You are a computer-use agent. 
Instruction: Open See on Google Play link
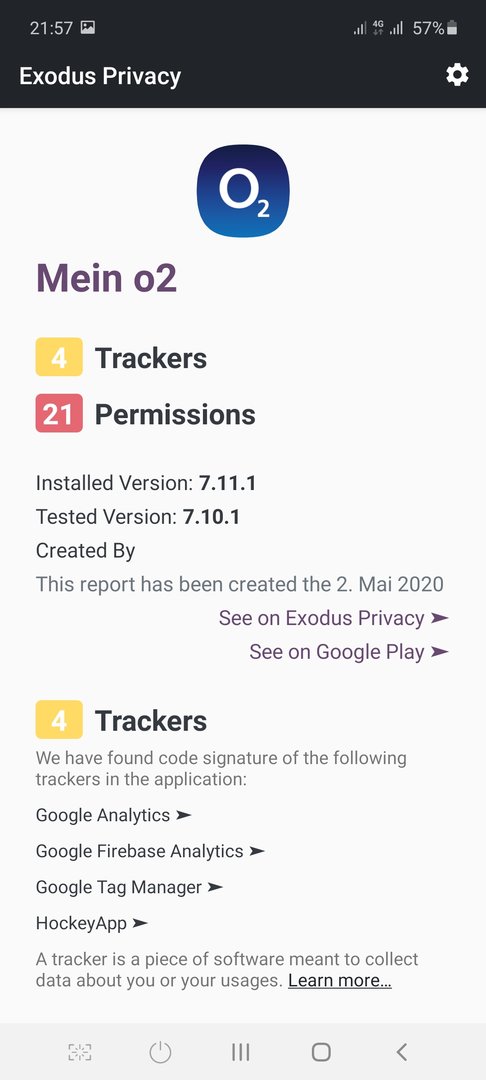pos(349,652)
